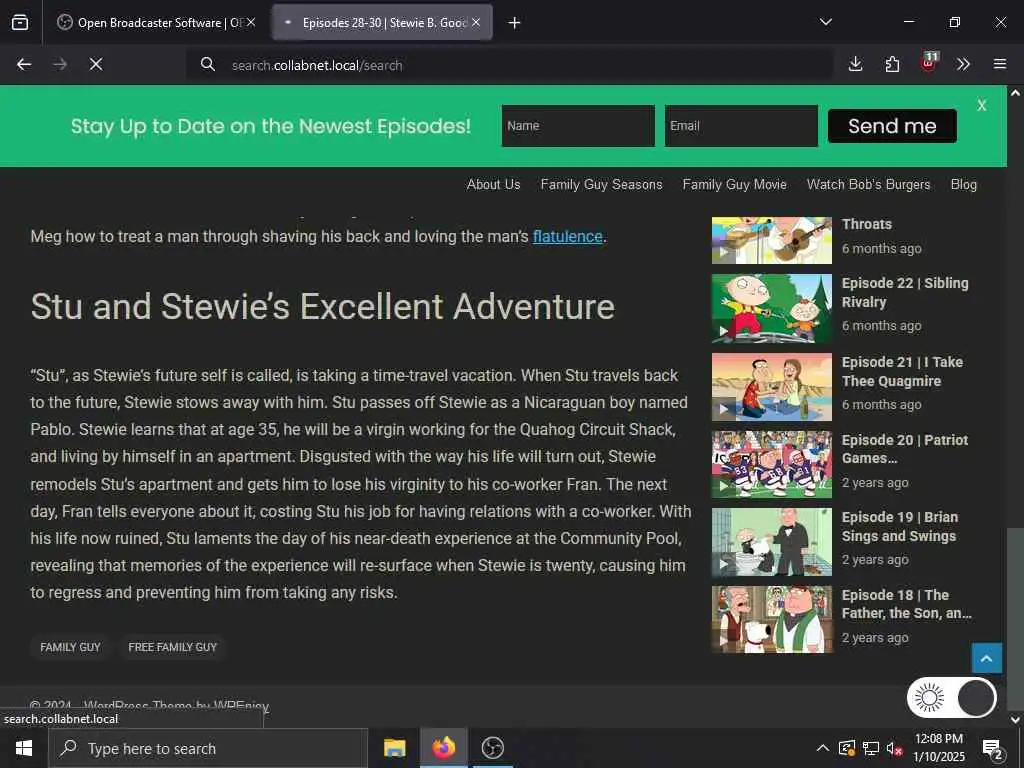Stop loading the page with the X button

pos(96,64)
